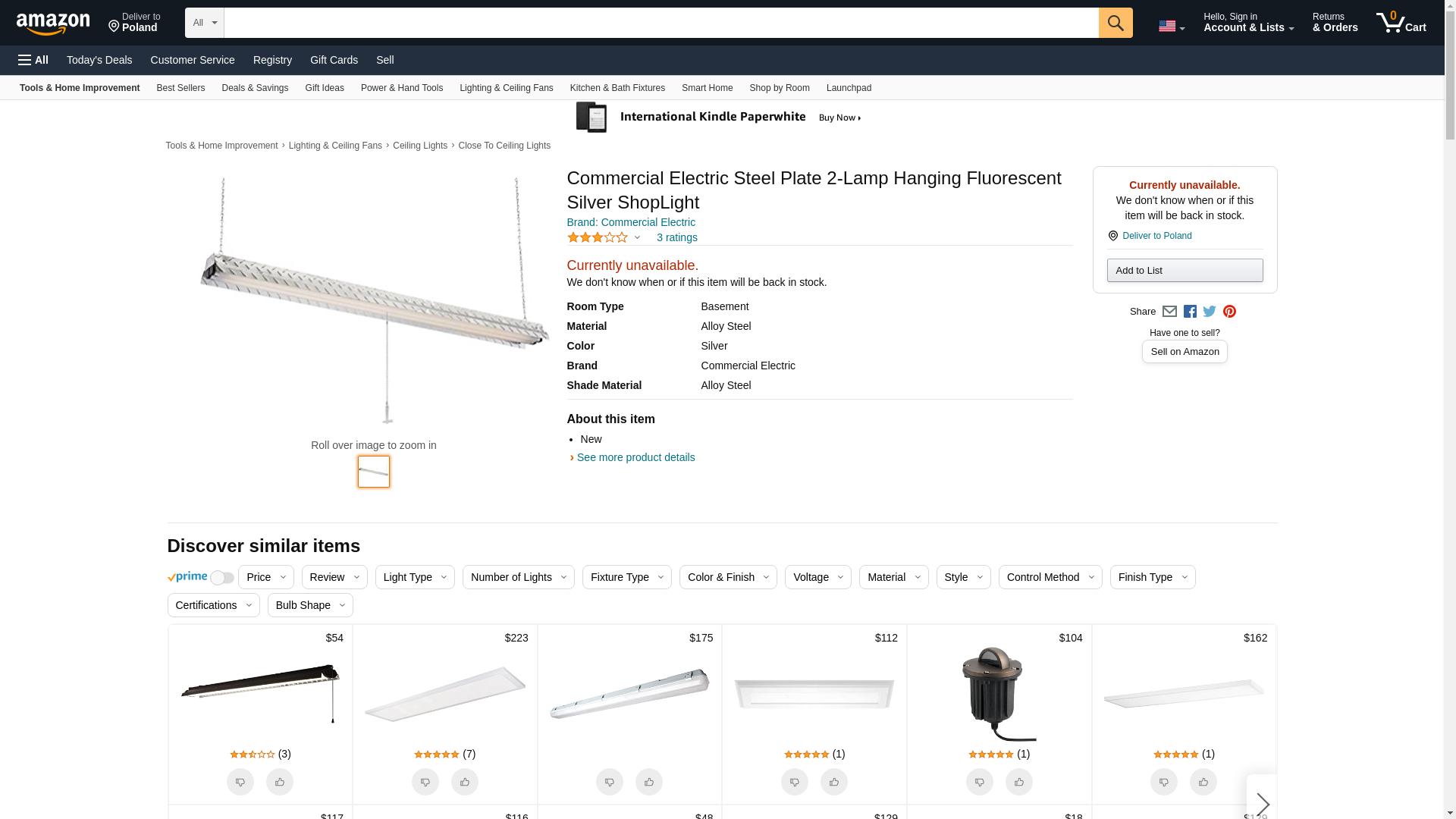Share product via email icon
This screenshot has width=1456, height=819.
click(1169, 312)
